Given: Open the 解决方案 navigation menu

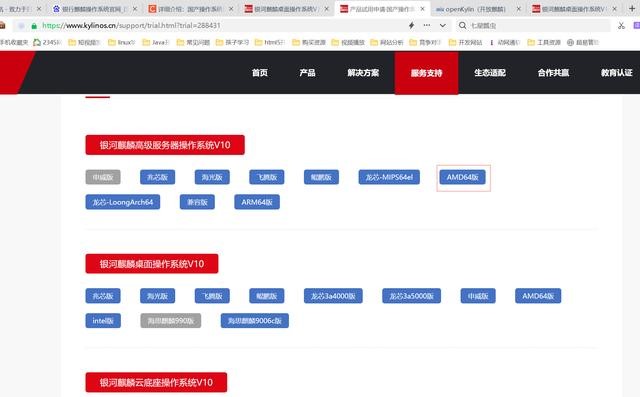Looking at the screenshot, I should 363,73.
